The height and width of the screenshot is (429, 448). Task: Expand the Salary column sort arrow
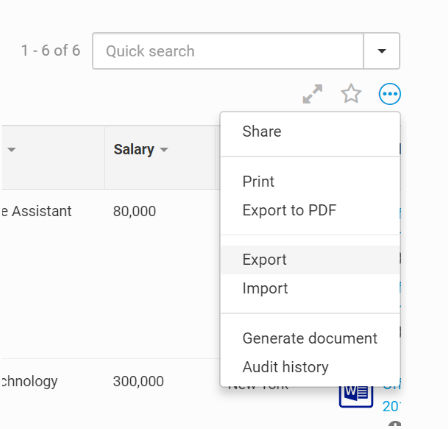(x=164, y=150)
